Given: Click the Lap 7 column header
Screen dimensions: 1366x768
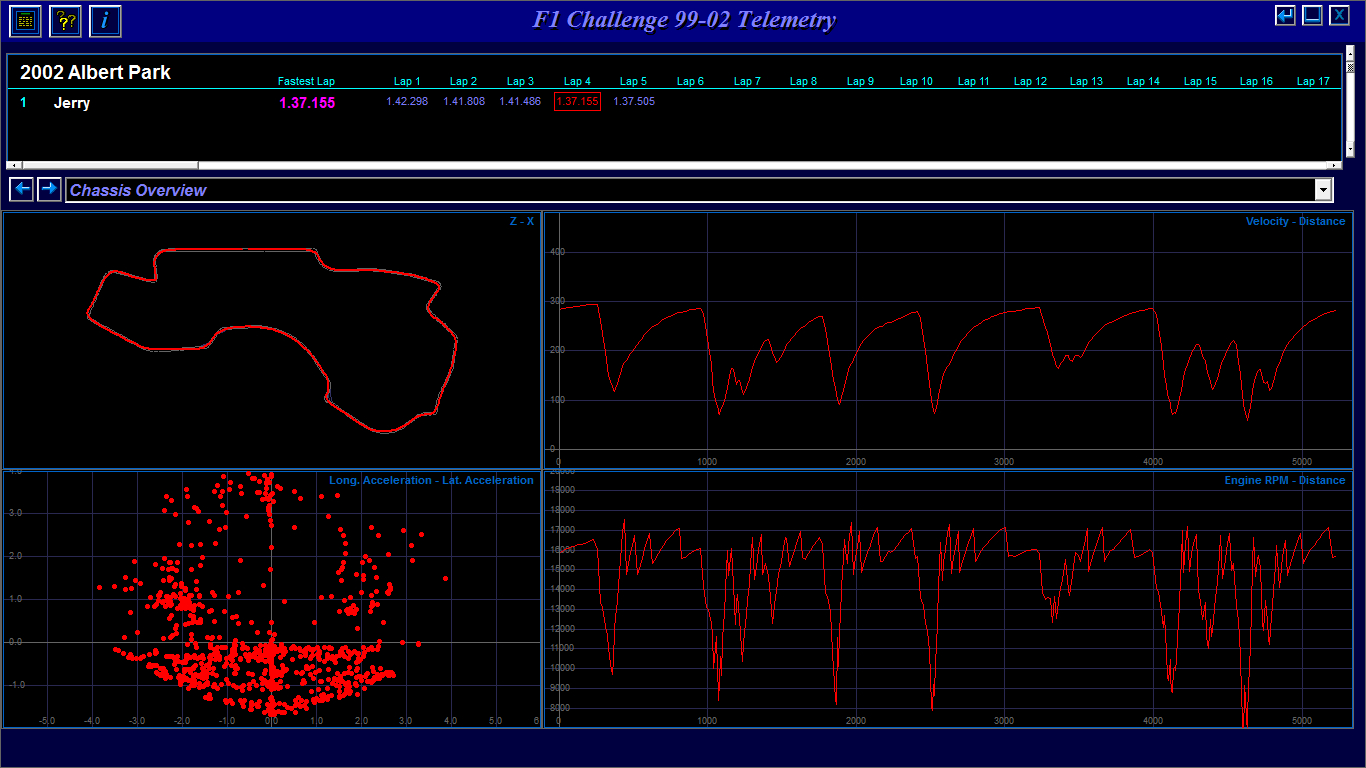Looking at the screenshot, I should coord(747,82).
